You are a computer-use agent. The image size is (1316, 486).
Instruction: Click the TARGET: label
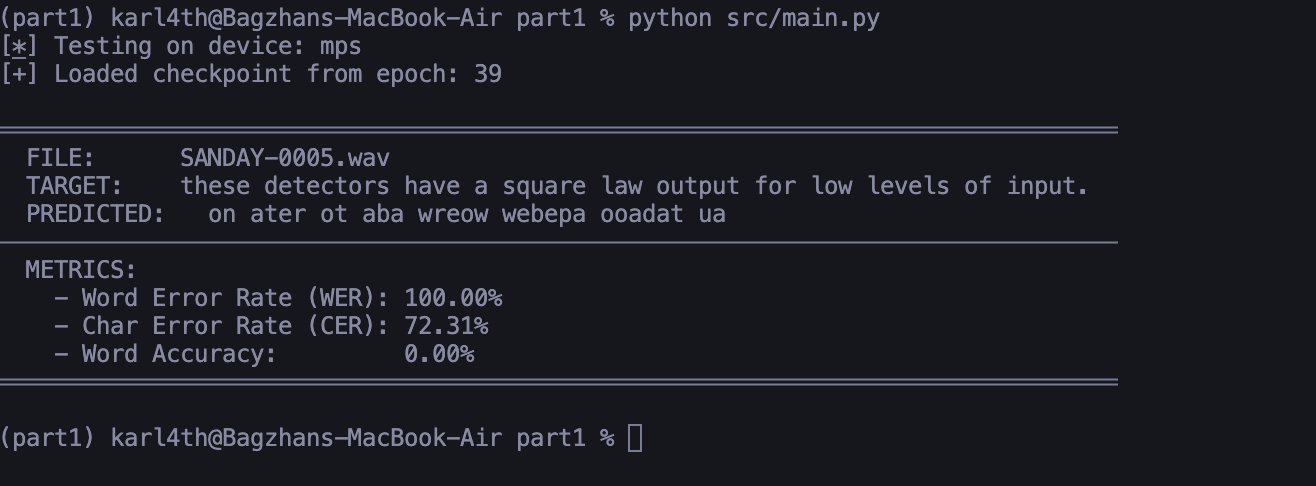[74, 186]
